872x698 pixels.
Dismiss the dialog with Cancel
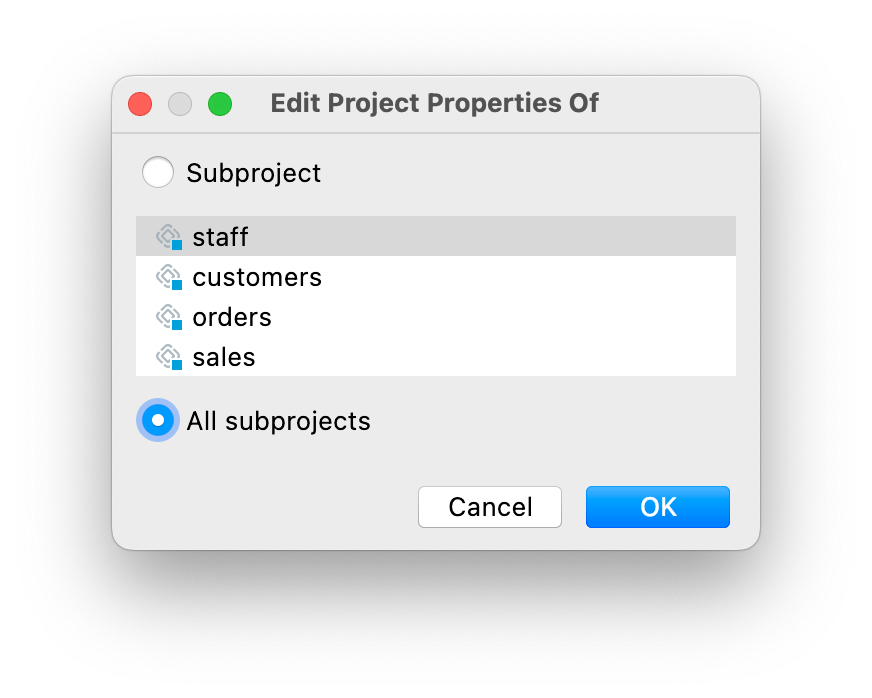pyautogui.click(x=489, y=507)
